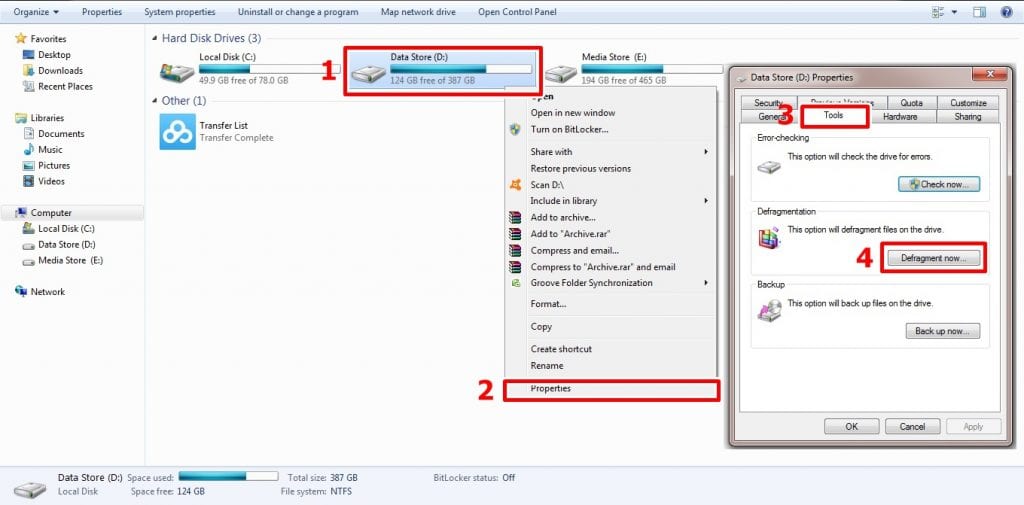Screen dimensions: 1024x505
Task: Click Map network drive
Action: coord(419,12)
